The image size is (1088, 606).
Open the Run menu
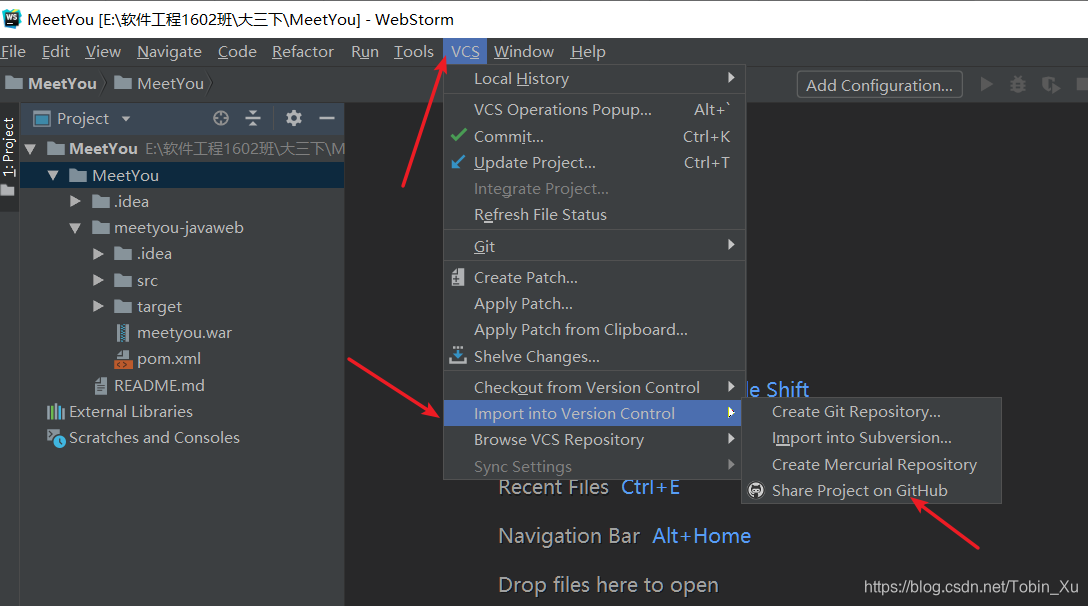coord(364,52)
